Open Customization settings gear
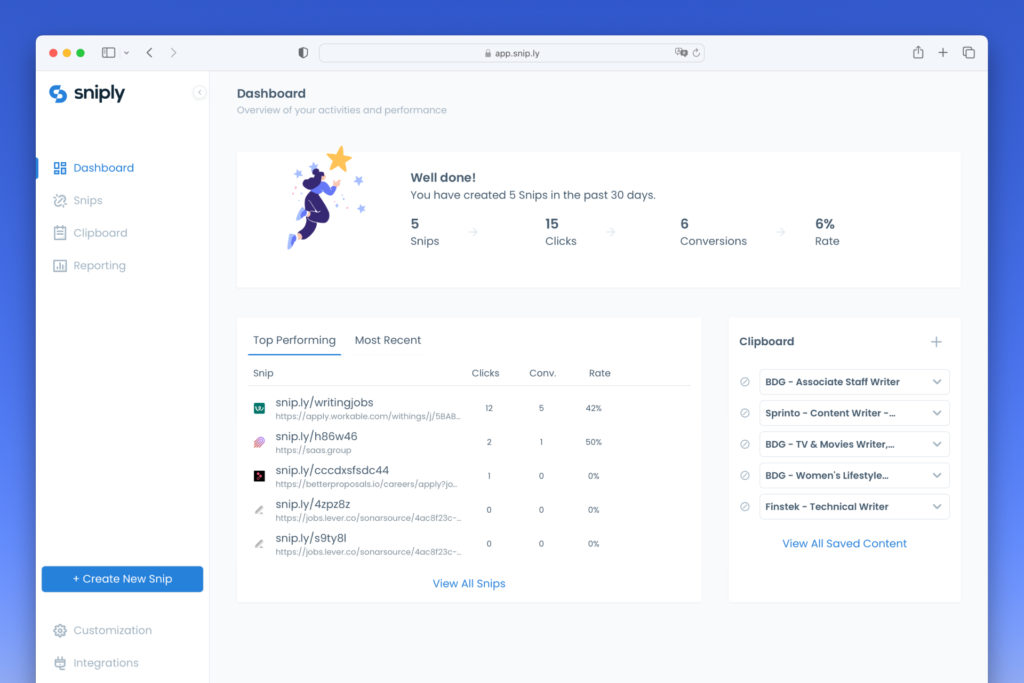Image resolution: width=1024 pixels, height=683 pixels. click(60, 631)
